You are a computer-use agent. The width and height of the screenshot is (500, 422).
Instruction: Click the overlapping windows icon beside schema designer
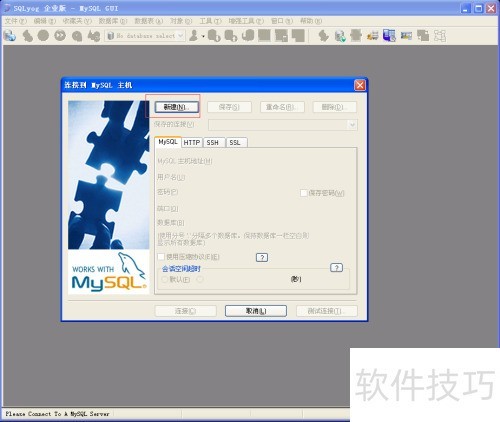pyautogui.click(x=423, y=36)
